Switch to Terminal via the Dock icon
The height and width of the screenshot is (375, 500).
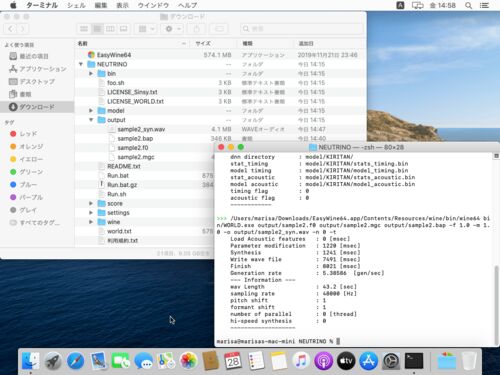coord(414,361)
